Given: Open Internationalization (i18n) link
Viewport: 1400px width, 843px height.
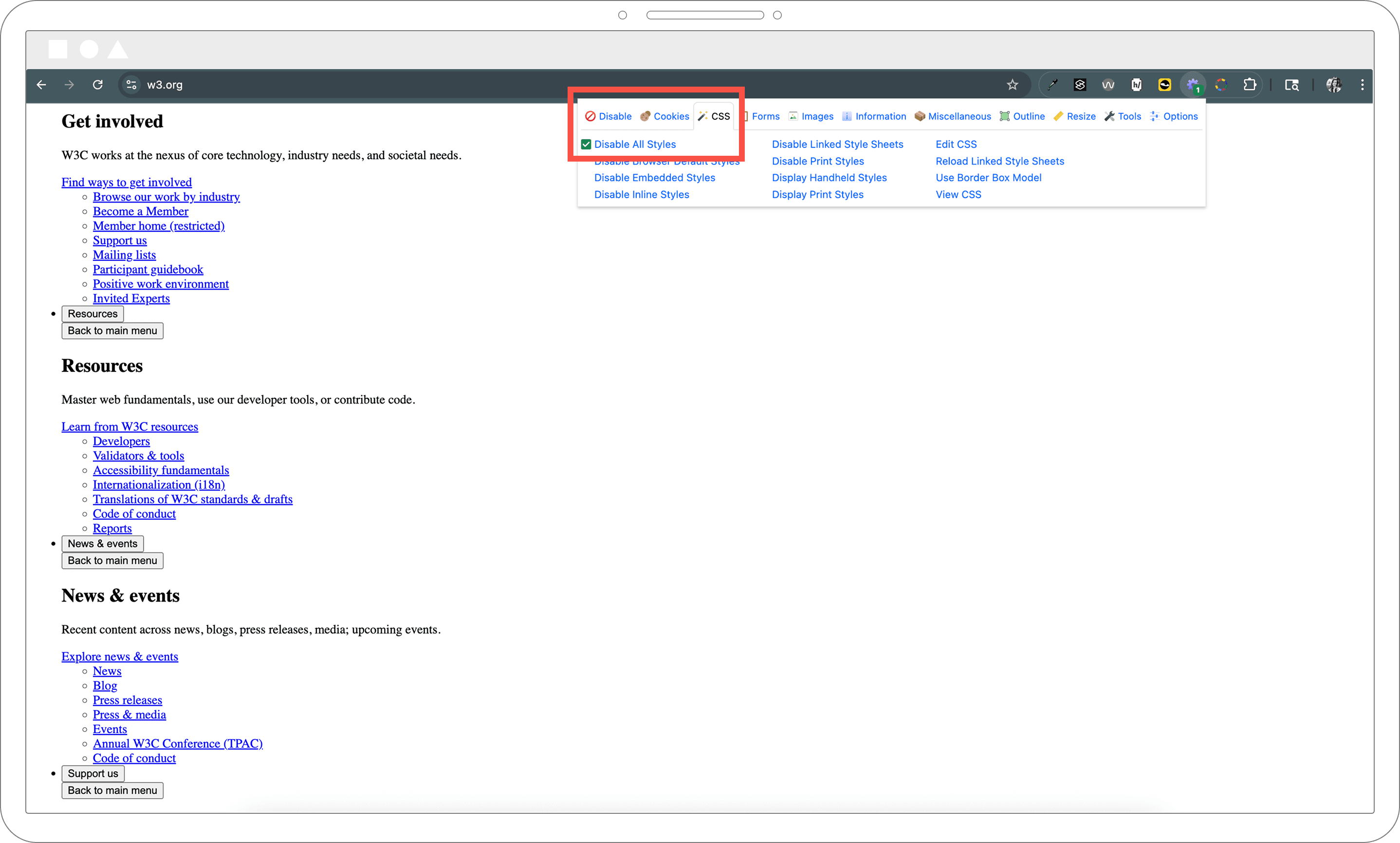Looking at the screenshot, I should [x=159, y=485].
